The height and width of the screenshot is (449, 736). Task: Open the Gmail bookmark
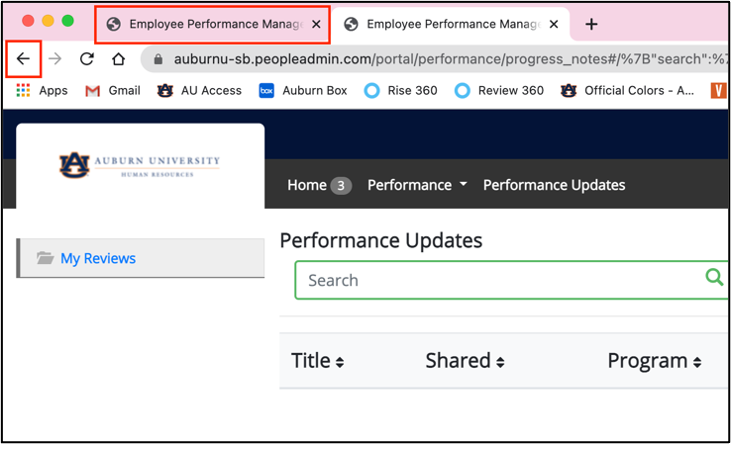(113, 91)
